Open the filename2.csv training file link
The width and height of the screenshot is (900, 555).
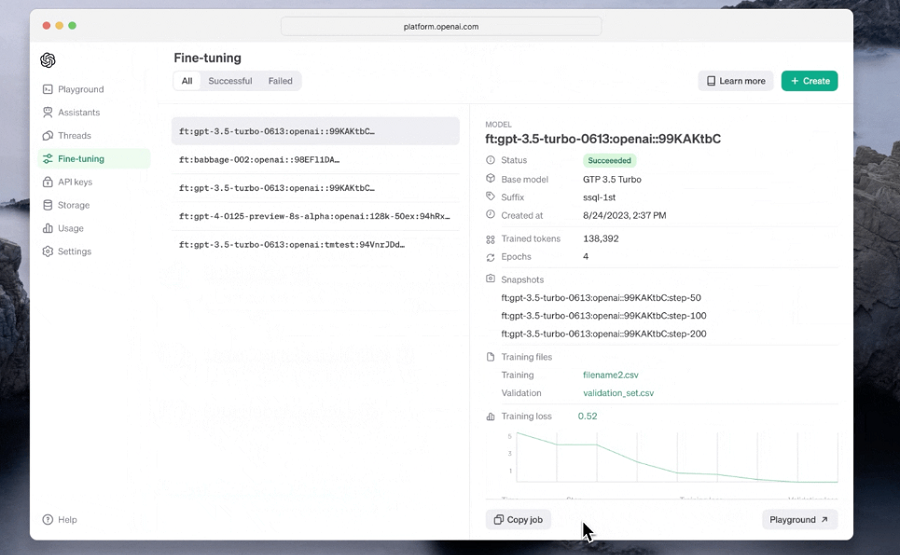point(611,375)
